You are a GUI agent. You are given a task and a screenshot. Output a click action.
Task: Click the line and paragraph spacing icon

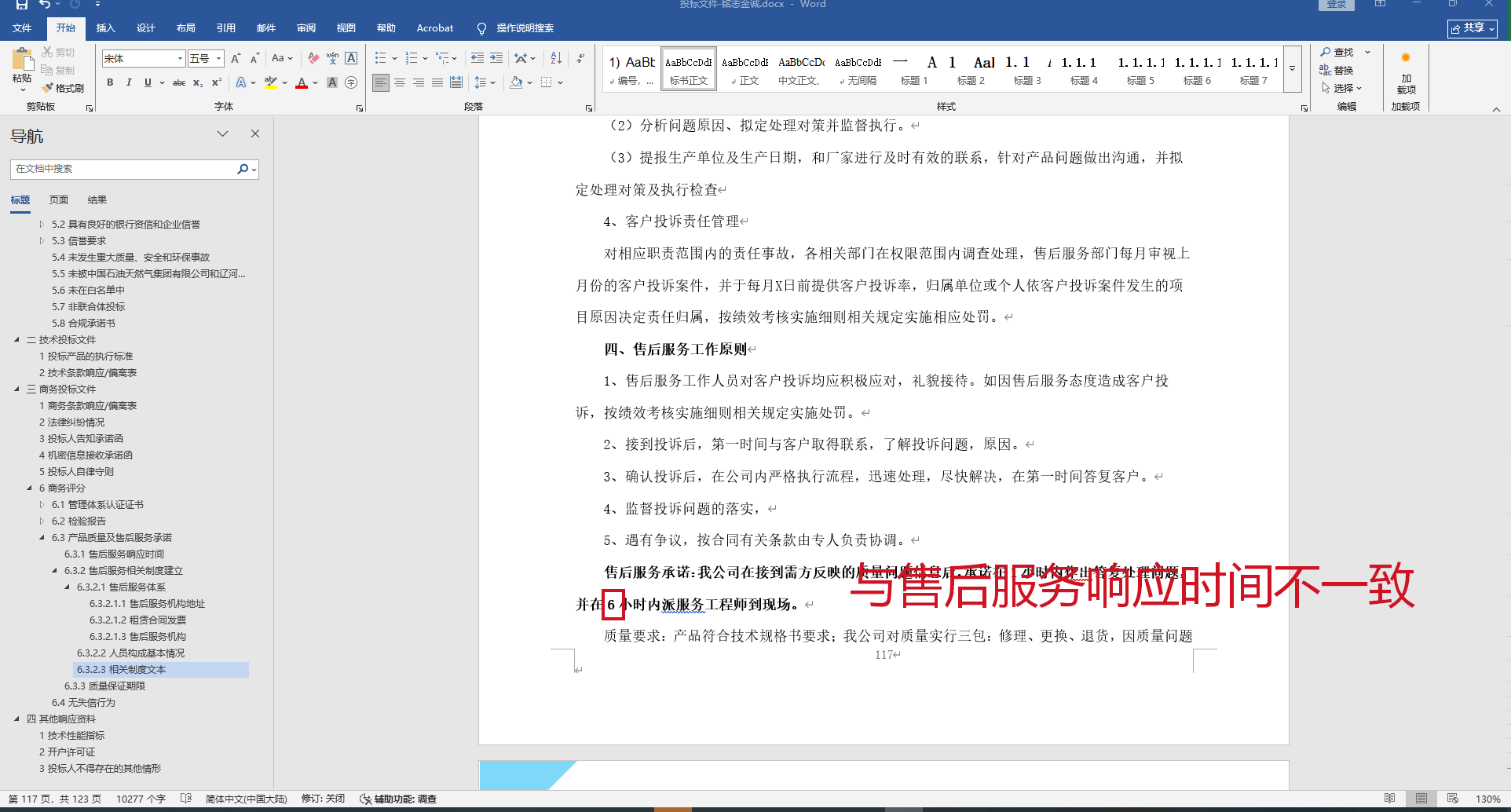[481, 82]
